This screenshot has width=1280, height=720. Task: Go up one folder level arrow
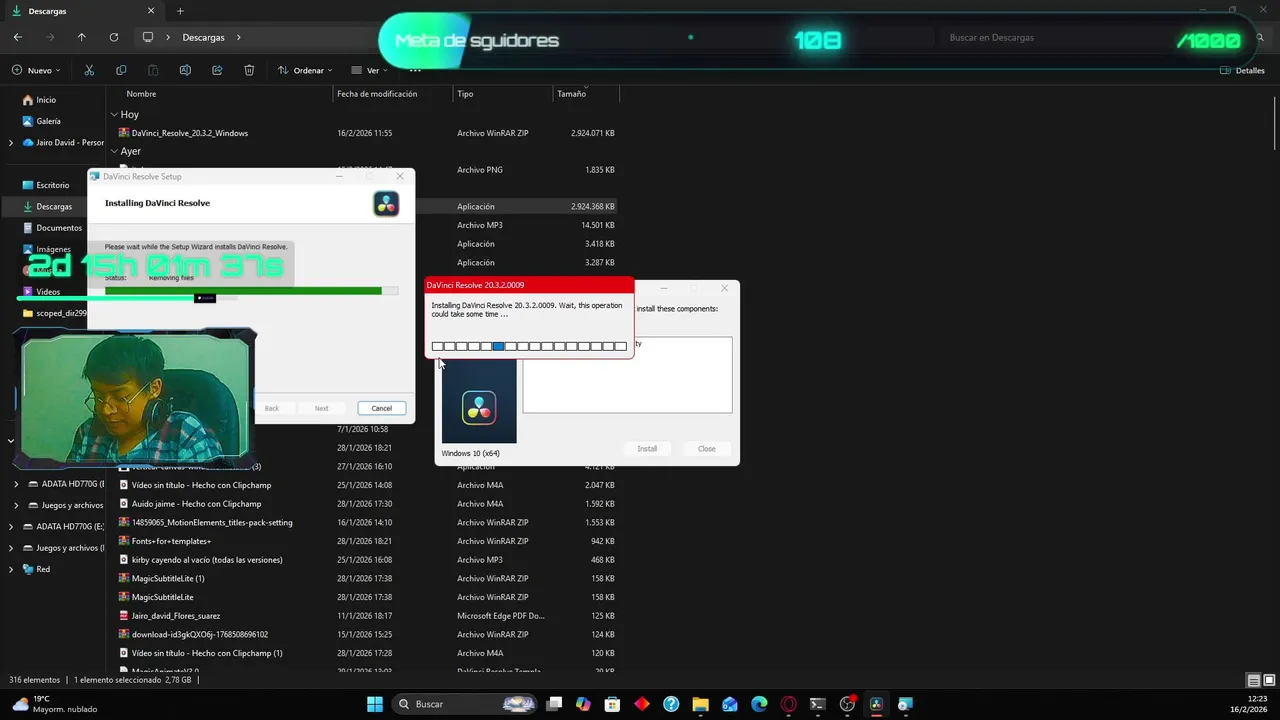(82, 37)
